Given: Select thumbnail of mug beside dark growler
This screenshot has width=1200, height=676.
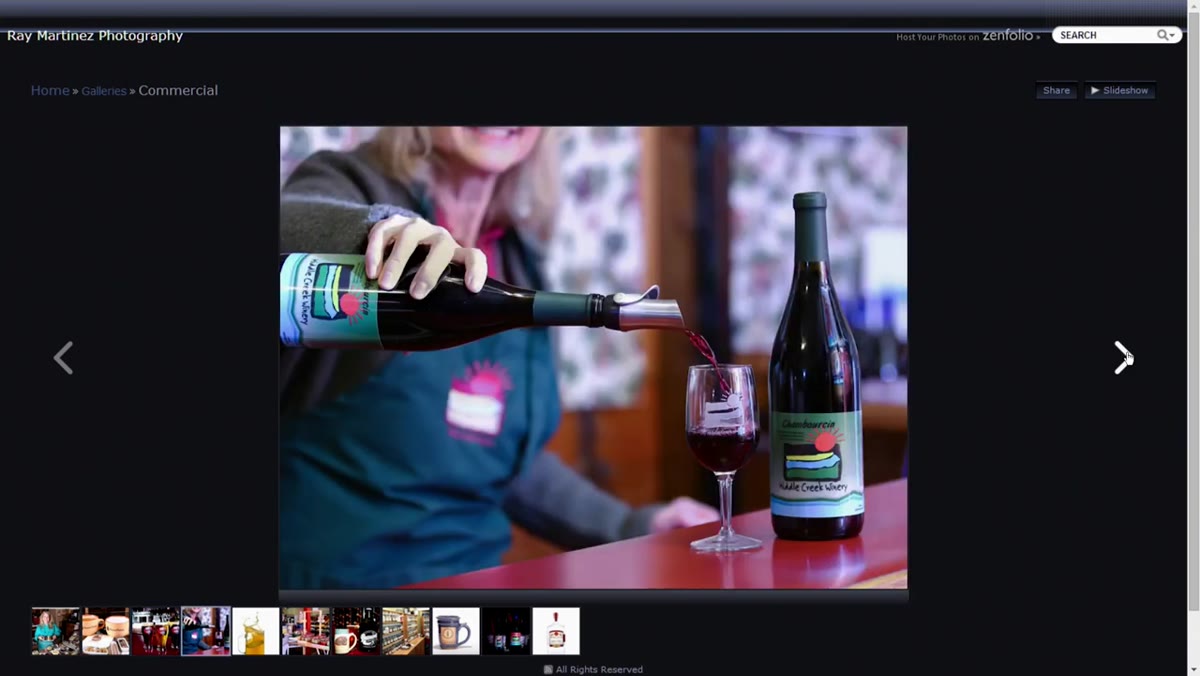Looking at the screenshot, I should pyautogui.click(x=356, y=631).
